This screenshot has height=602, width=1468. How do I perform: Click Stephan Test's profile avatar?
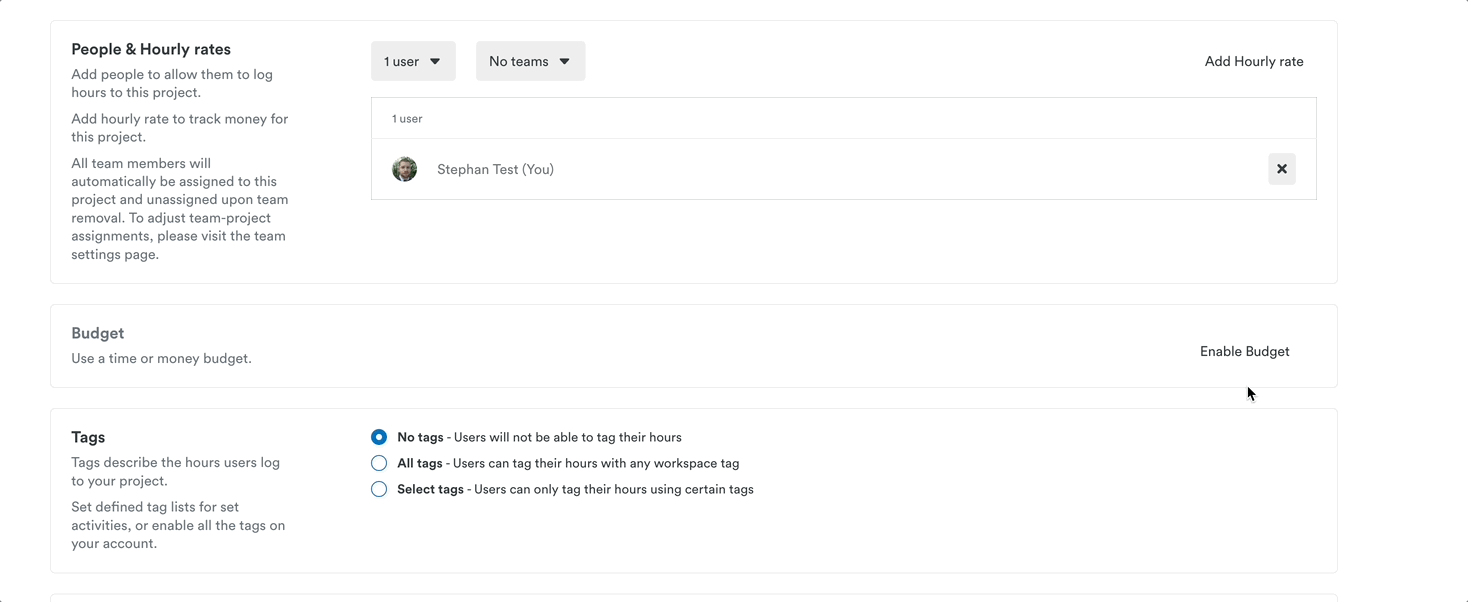(x=404, y=169)
